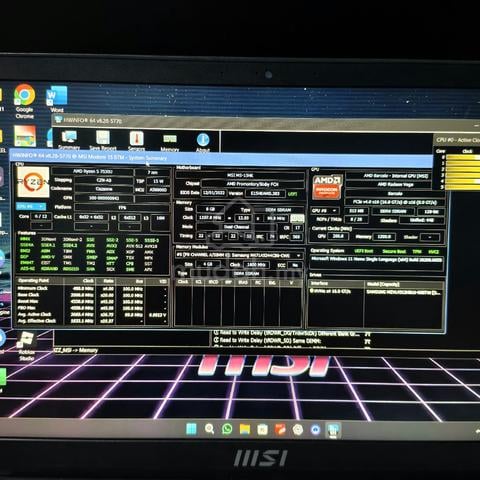Click the Operating Point column header

[x=39, y=281]
